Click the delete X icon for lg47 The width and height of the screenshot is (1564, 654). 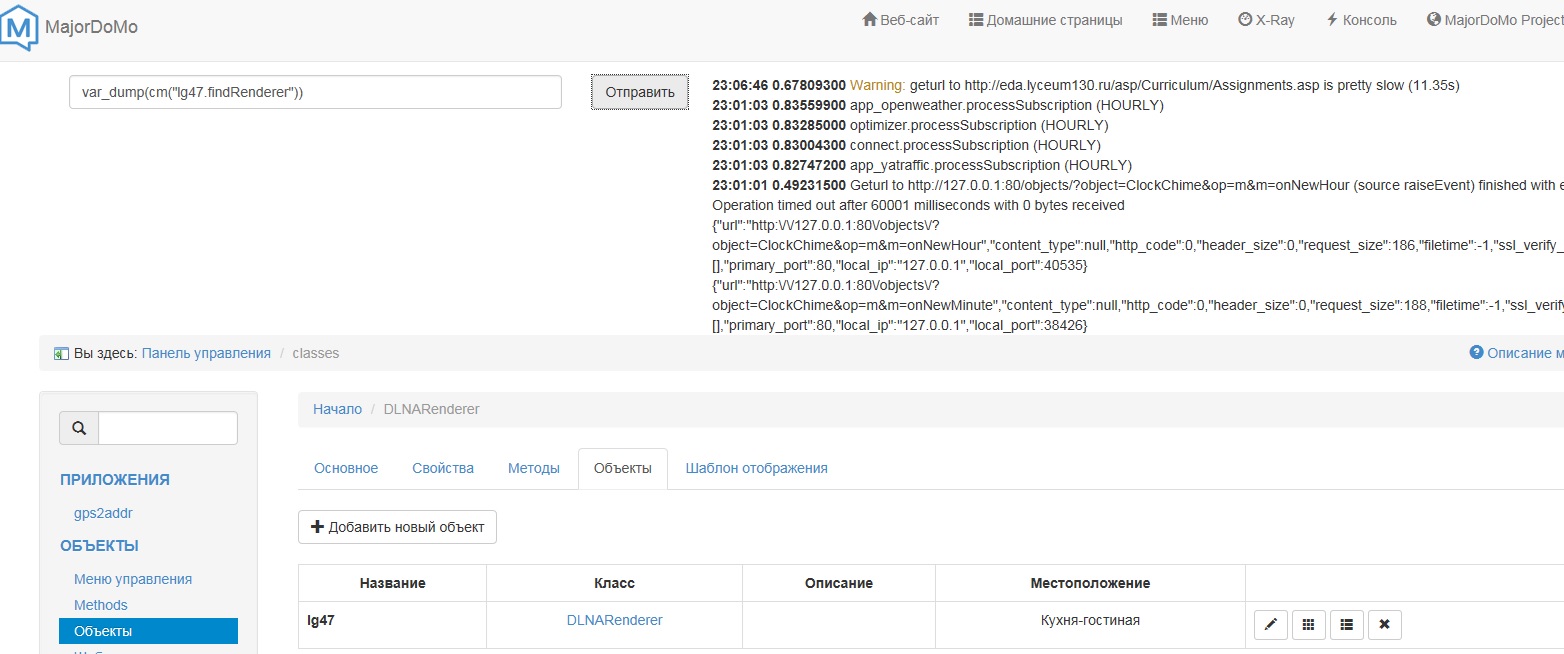point(1384,625)
